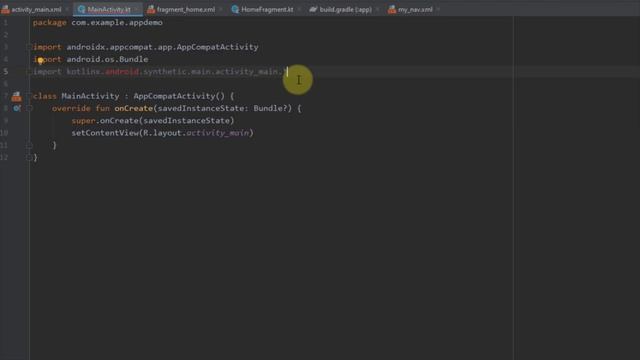Screen dimensions: 640x360
Task: Click the fold end marker on line 12
Action: click(x=29, y=158)
